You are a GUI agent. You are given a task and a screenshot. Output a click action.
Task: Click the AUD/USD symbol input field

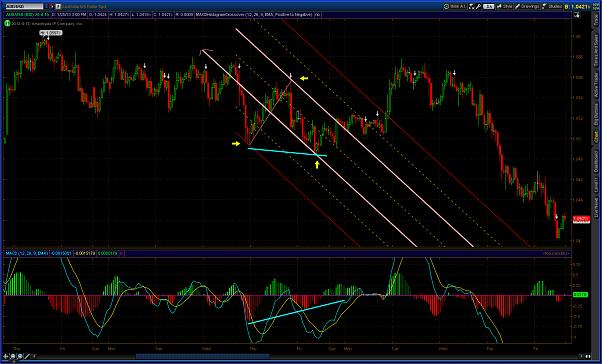[x=24, y=7]
